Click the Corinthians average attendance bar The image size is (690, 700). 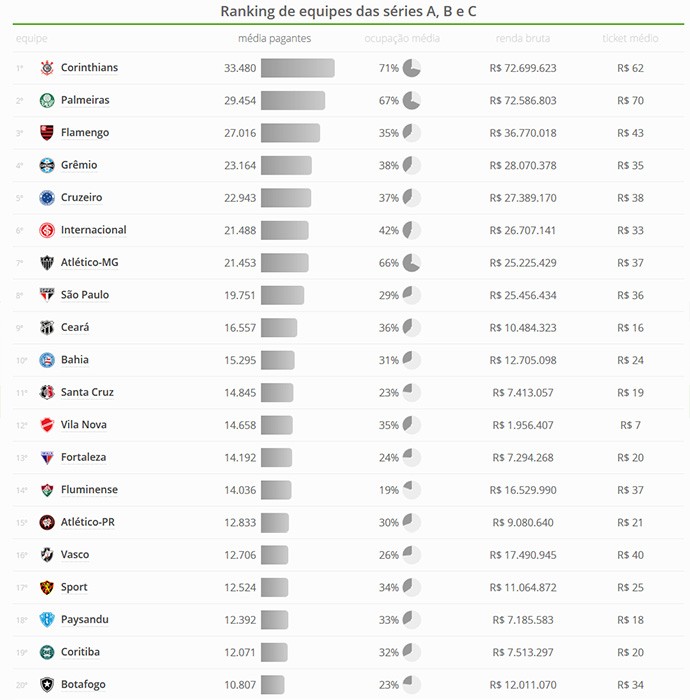pyautogui.click(x=297, y=68)
